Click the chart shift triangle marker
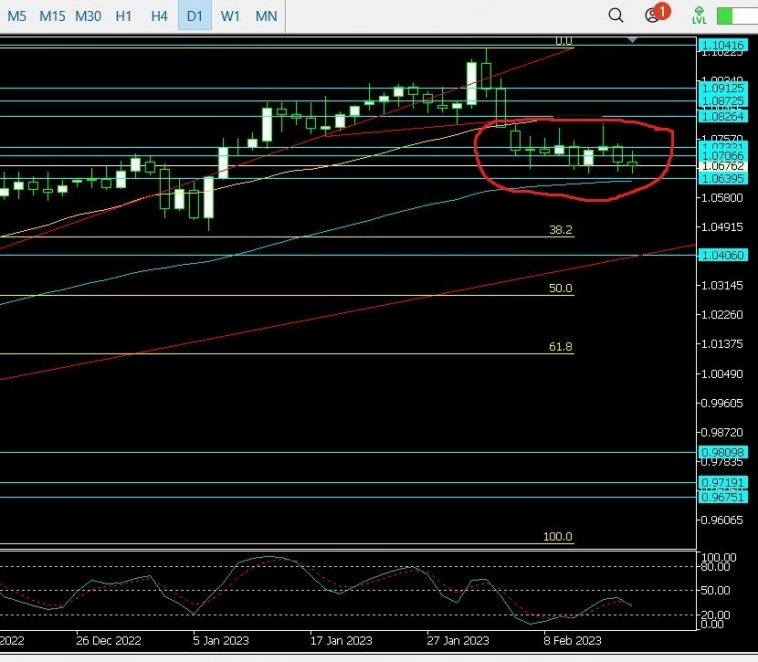The height and width of the screenshot is (662, 758). 631,39
